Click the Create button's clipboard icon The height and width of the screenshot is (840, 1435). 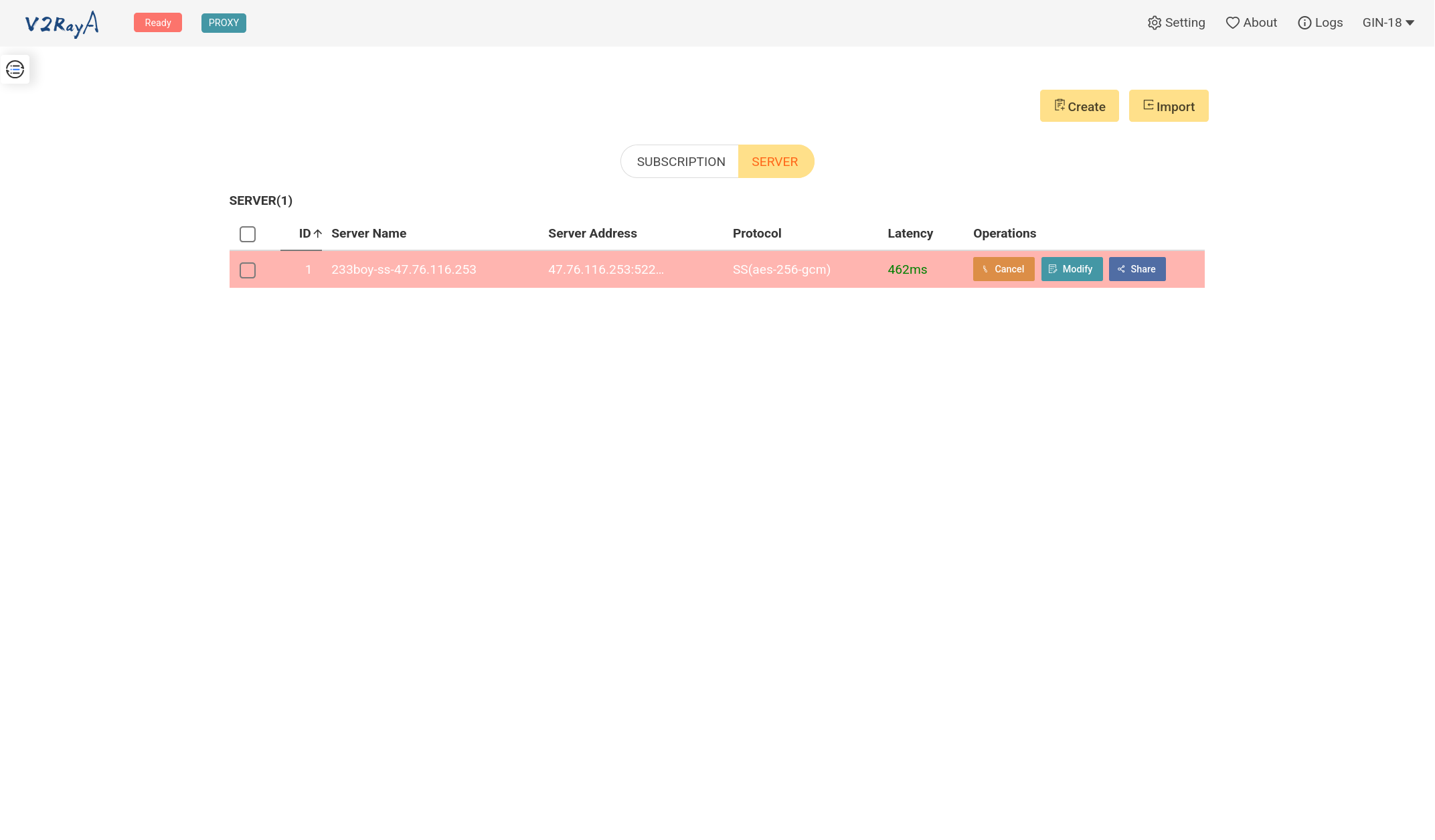(1060, 105)
